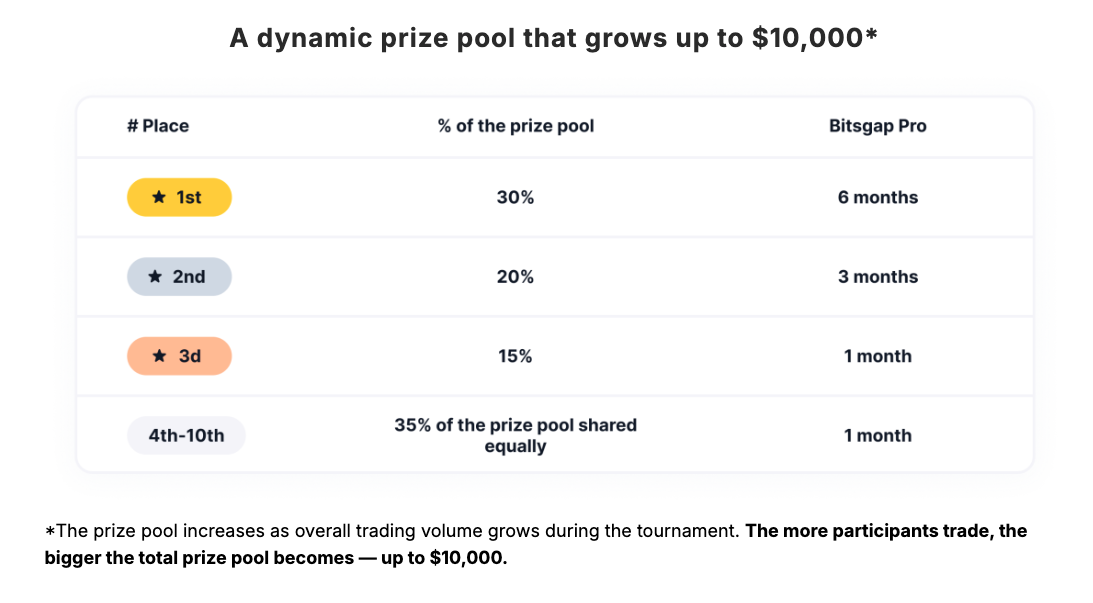Click the star icon in the 1st place badge
The height and width of the screenshot is (603, 1093).
click(x=159, y=198)
